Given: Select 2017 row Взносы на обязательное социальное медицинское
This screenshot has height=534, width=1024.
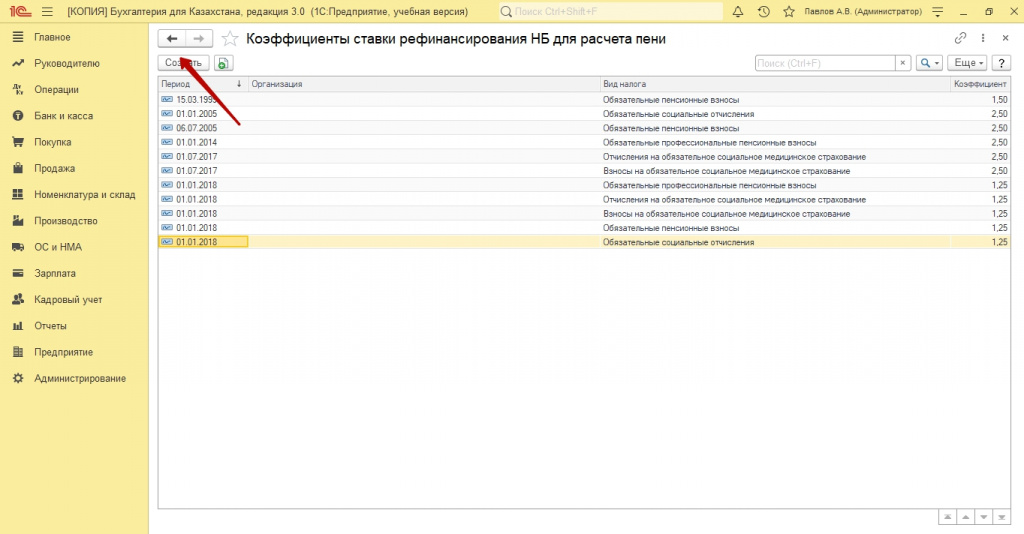Looking at the screenshot, I should coord(584,171).
